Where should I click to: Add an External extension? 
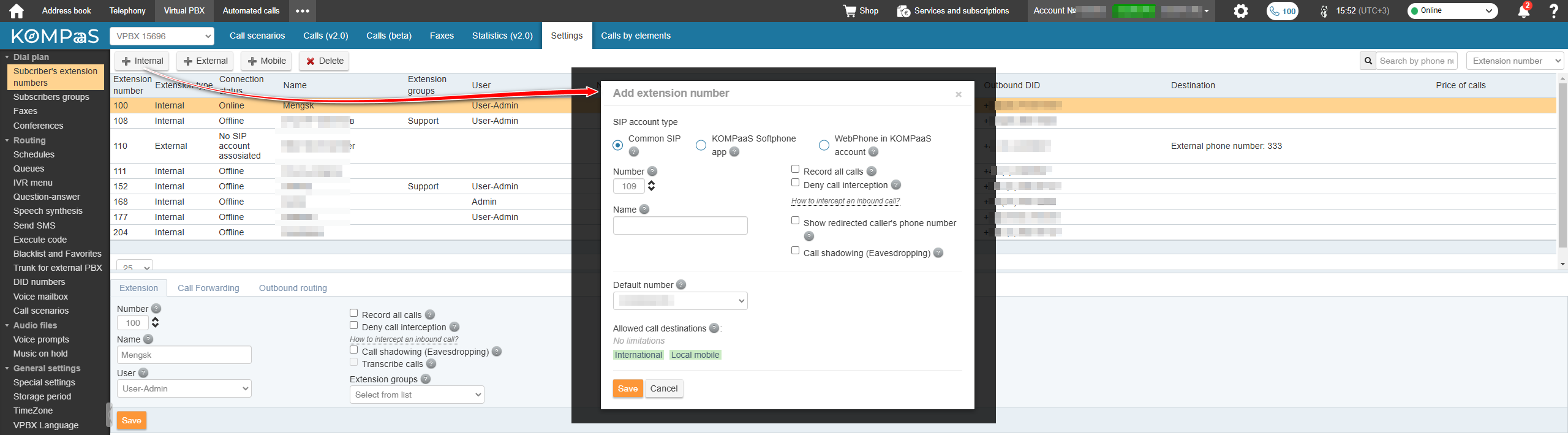205,61
